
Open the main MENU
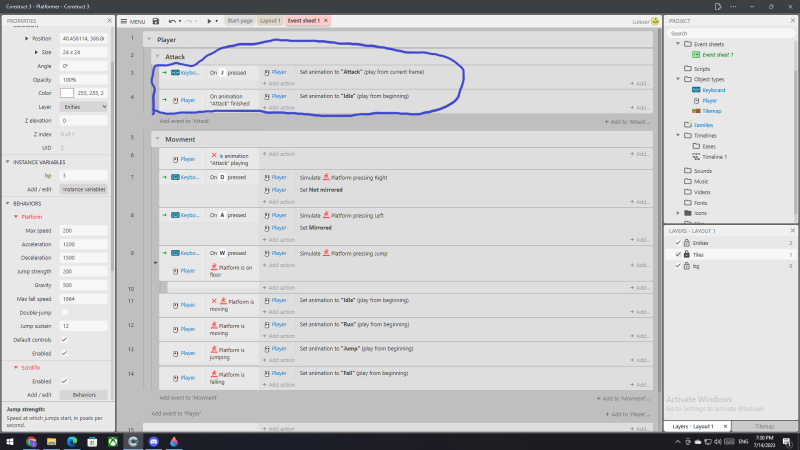[x=132, y=20]
